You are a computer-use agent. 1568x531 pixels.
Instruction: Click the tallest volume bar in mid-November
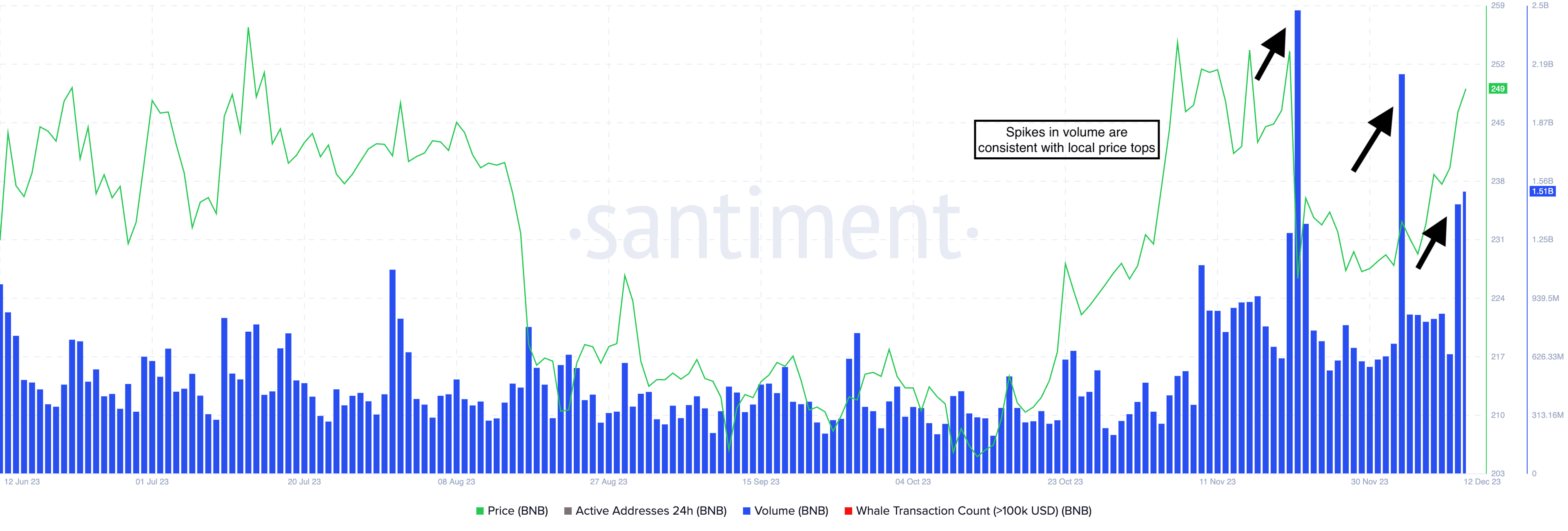coord(1298,242)
